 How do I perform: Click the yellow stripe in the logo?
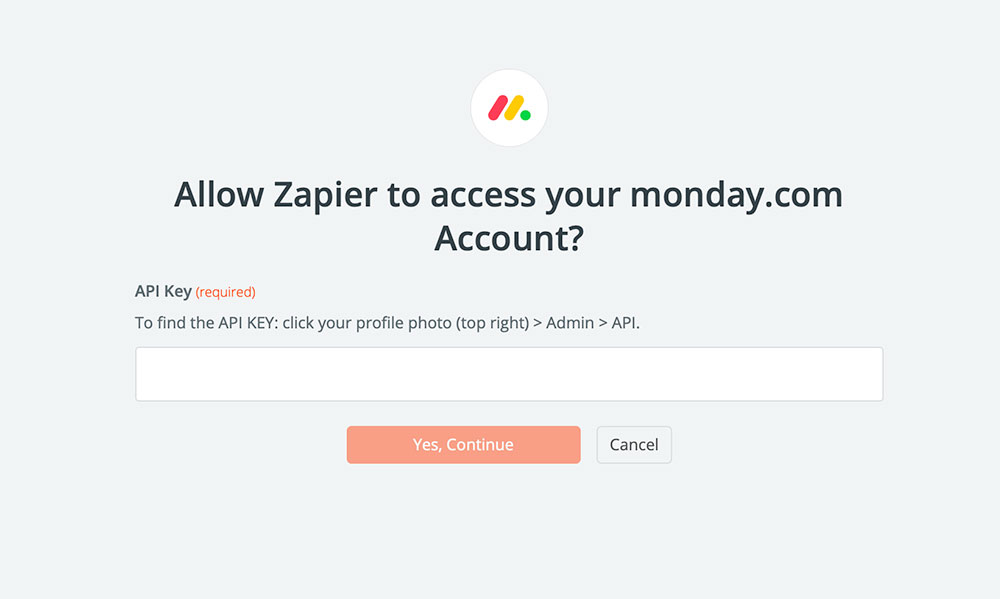coord(514,108)
